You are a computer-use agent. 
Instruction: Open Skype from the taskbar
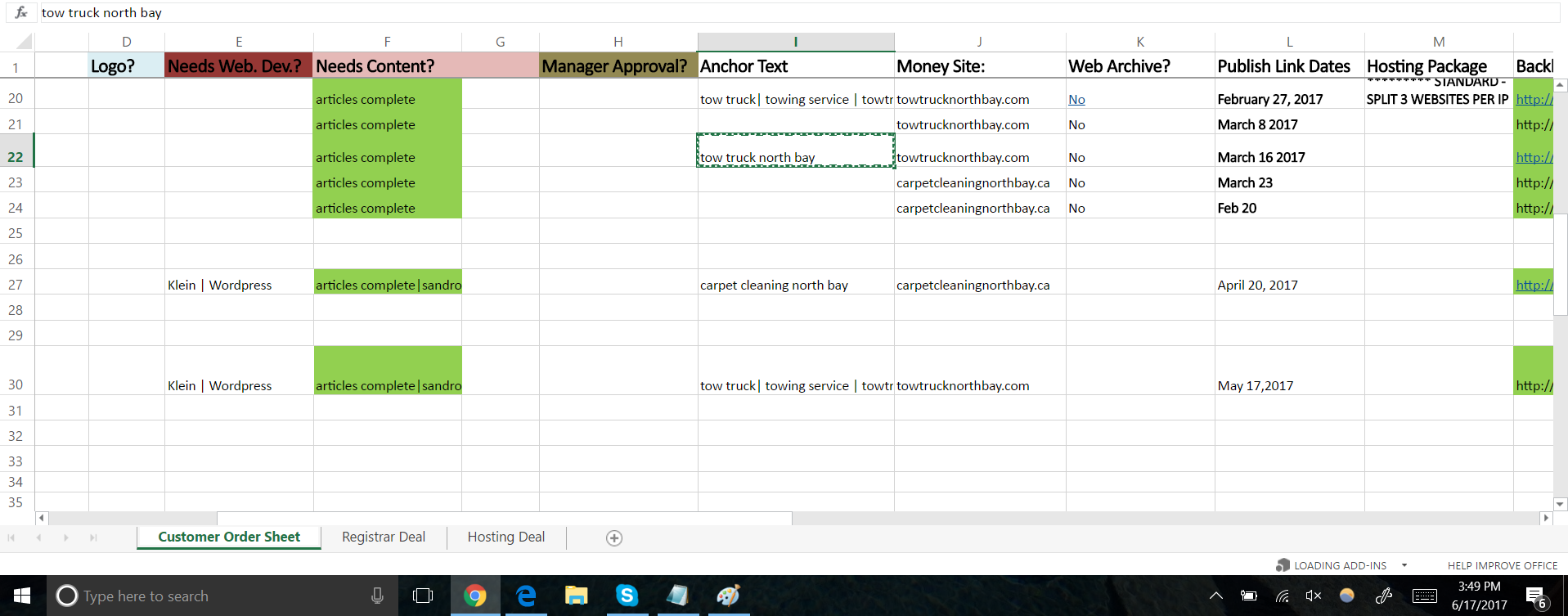point(627,596)
